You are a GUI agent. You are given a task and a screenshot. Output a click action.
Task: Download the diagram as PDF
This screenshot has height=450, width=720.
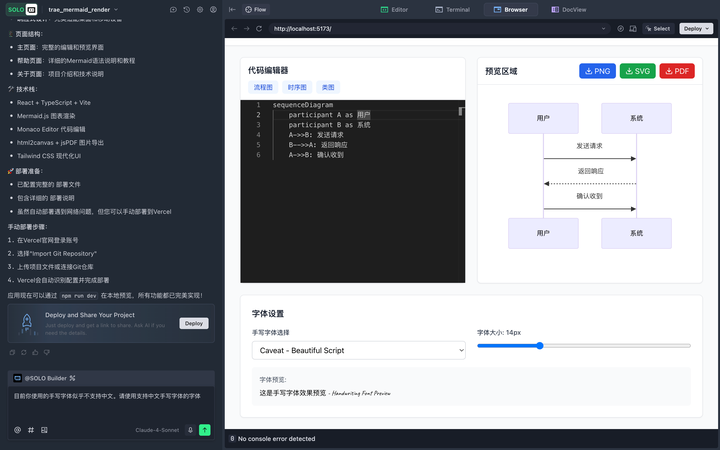[676, 71]
